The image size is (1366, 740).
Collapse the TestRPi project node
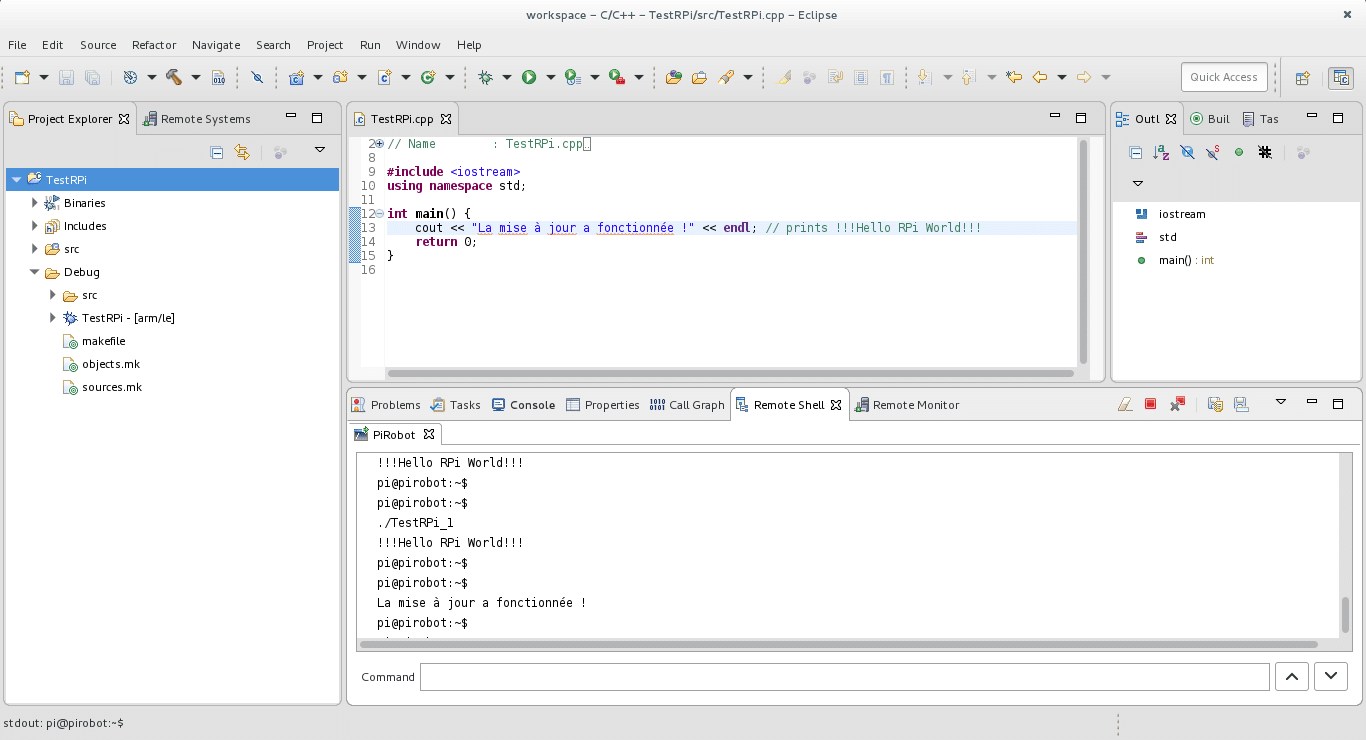tap(16, 180)
